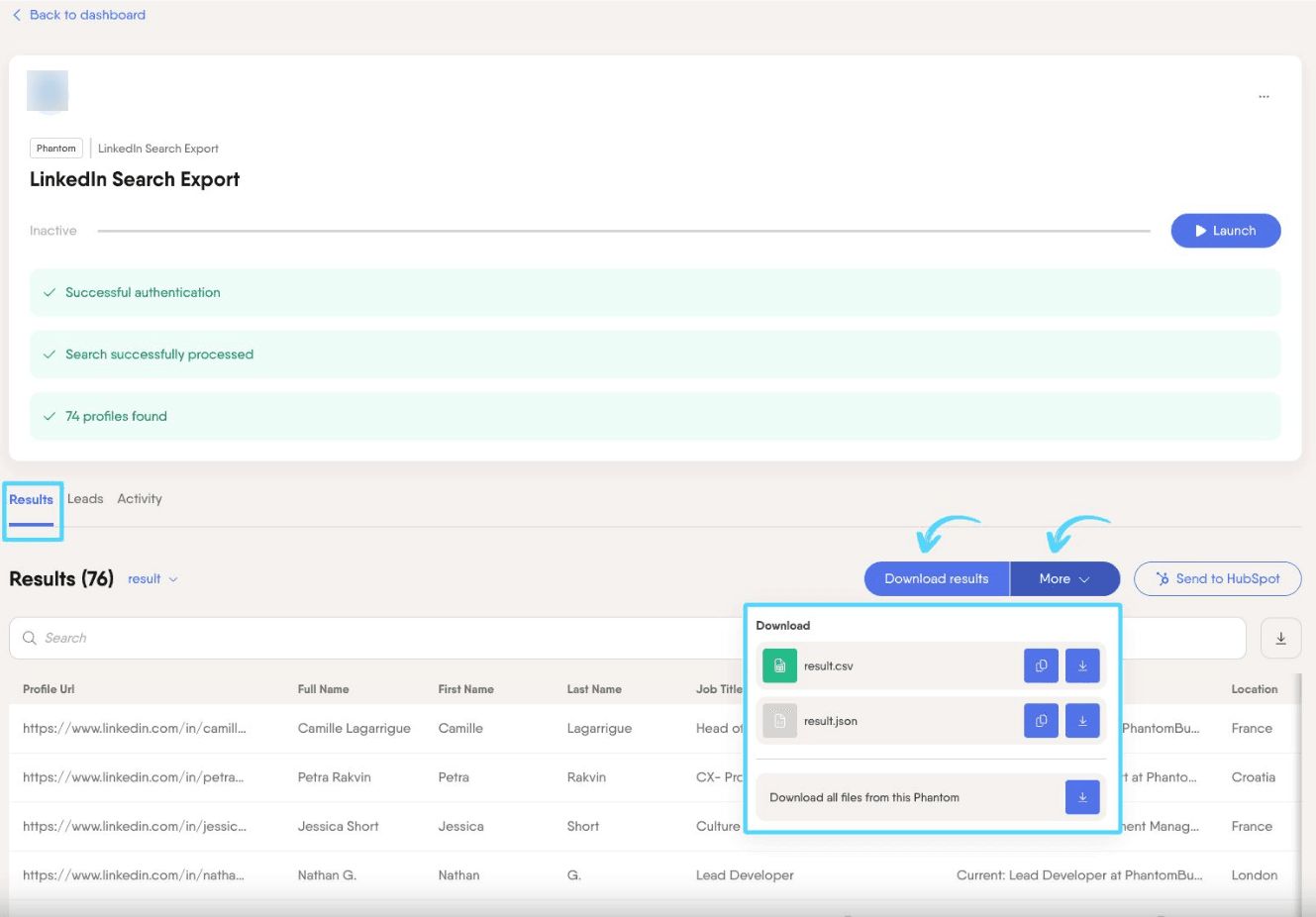Click the 74 profiles found message
This screenshot has height=917, width=1316.
tap(656, 417)
